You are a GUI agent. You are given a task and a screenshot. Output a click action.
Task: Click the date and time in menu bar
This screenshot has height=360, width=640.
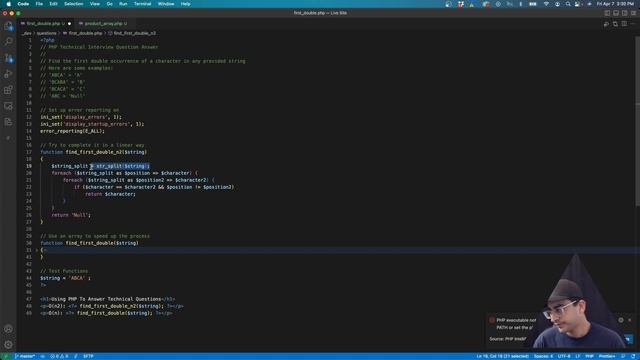(615, 4)
